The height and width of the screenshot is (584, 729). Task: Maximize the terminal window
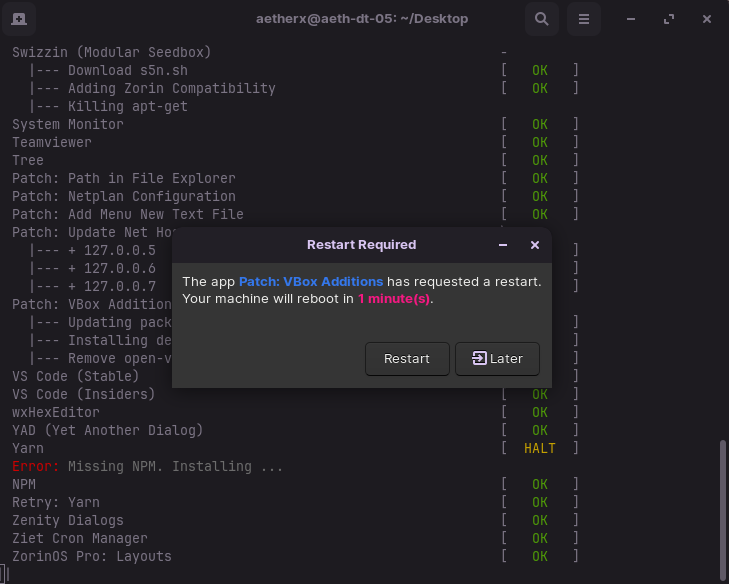pos(669,19)
